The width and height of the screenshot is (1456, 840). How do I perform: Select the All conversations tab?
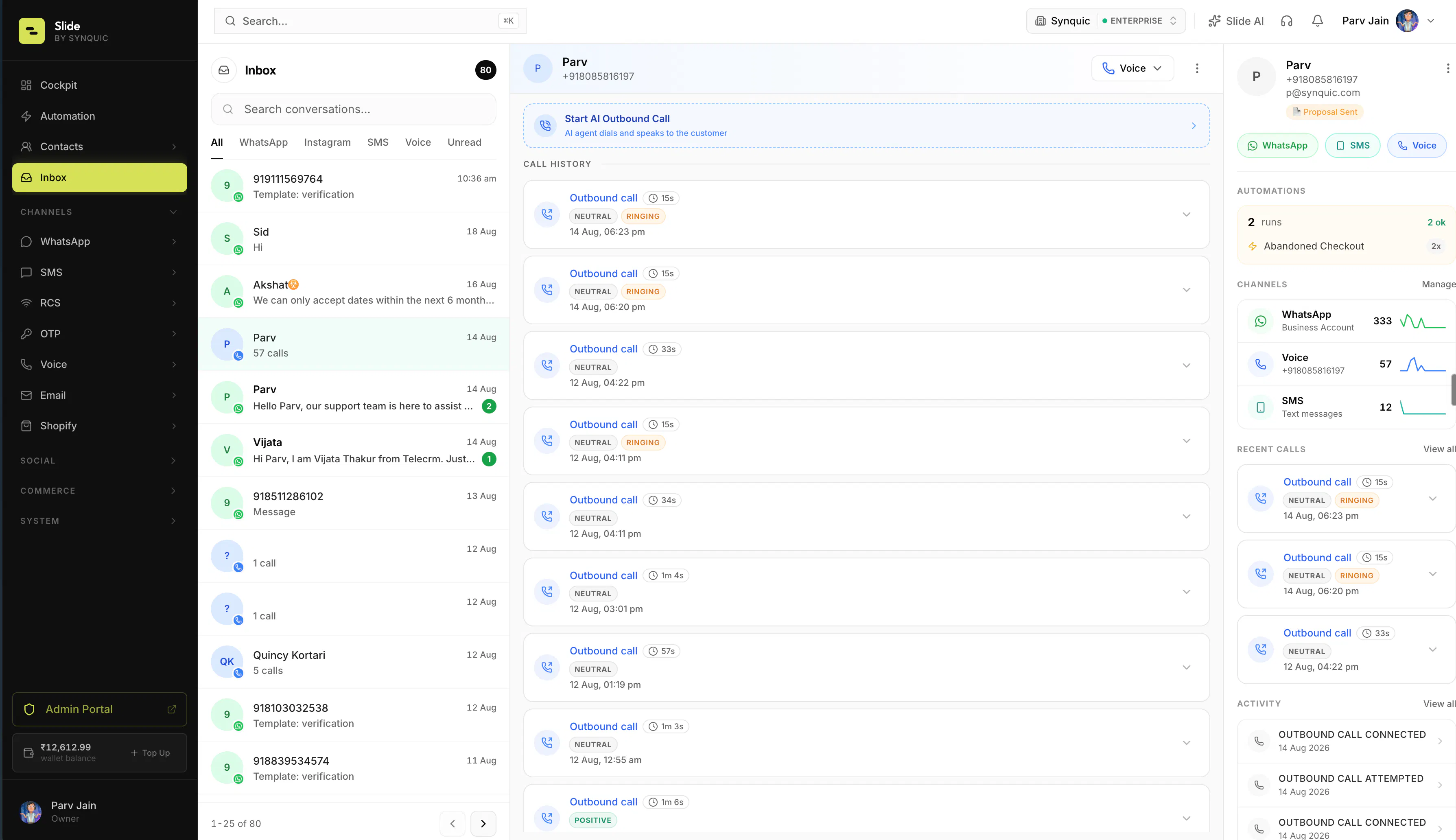click(x=216, y=142)
